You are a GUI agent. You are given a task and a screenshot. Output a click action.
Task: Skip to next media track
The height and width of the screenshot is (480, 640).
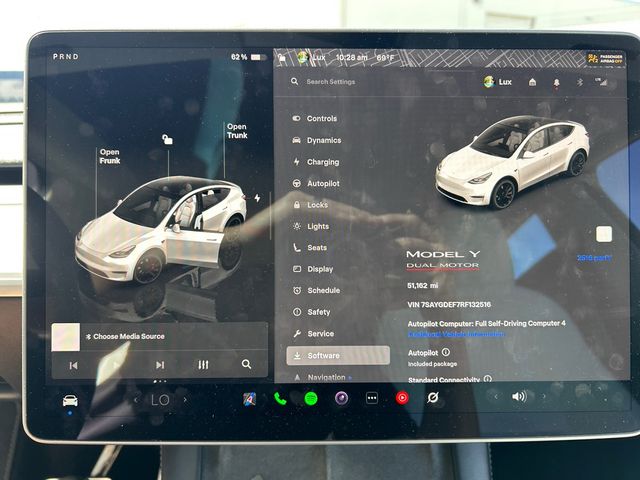click(160, 365)
